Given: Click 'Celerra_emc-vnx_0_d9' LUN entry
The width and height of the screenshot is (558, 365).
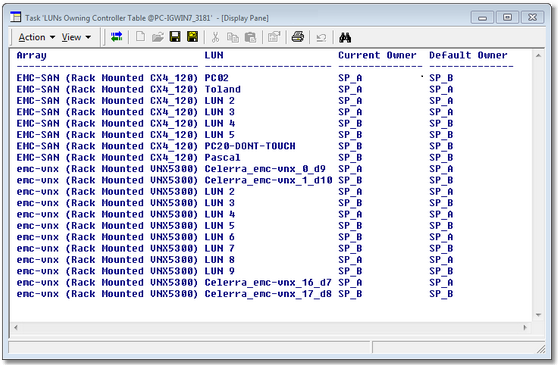Looking at the screenshot, I should 265,169.
